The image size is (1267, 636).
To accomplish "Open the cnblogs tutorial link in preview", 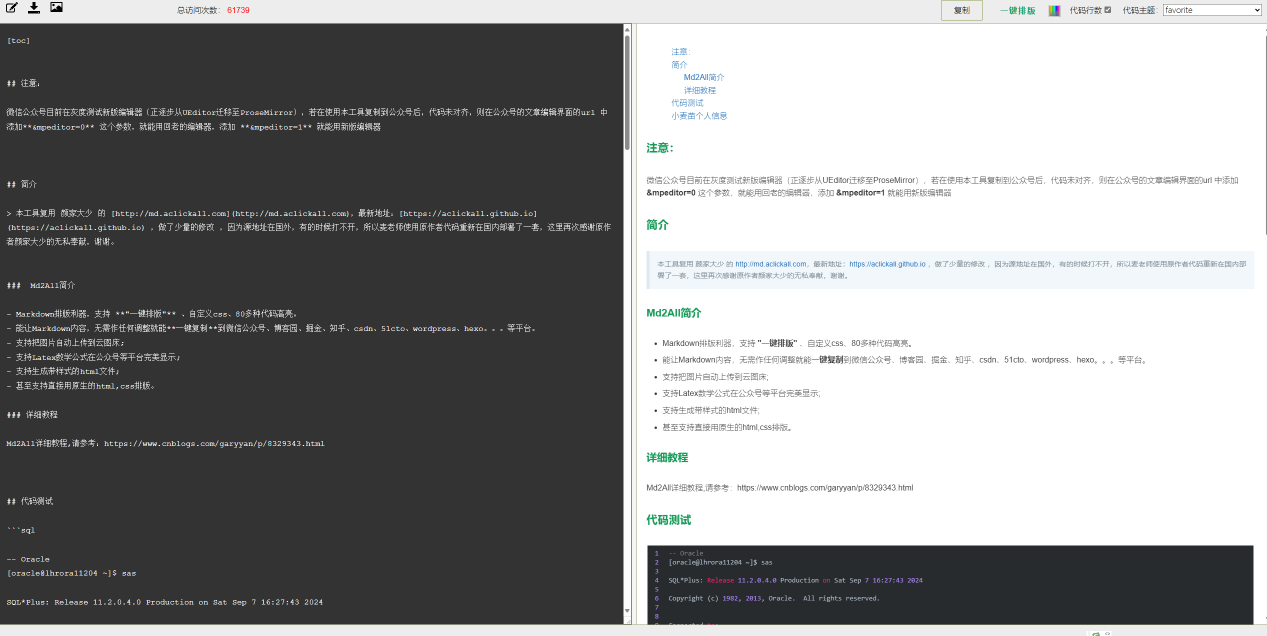I will [x=824, y=488].
